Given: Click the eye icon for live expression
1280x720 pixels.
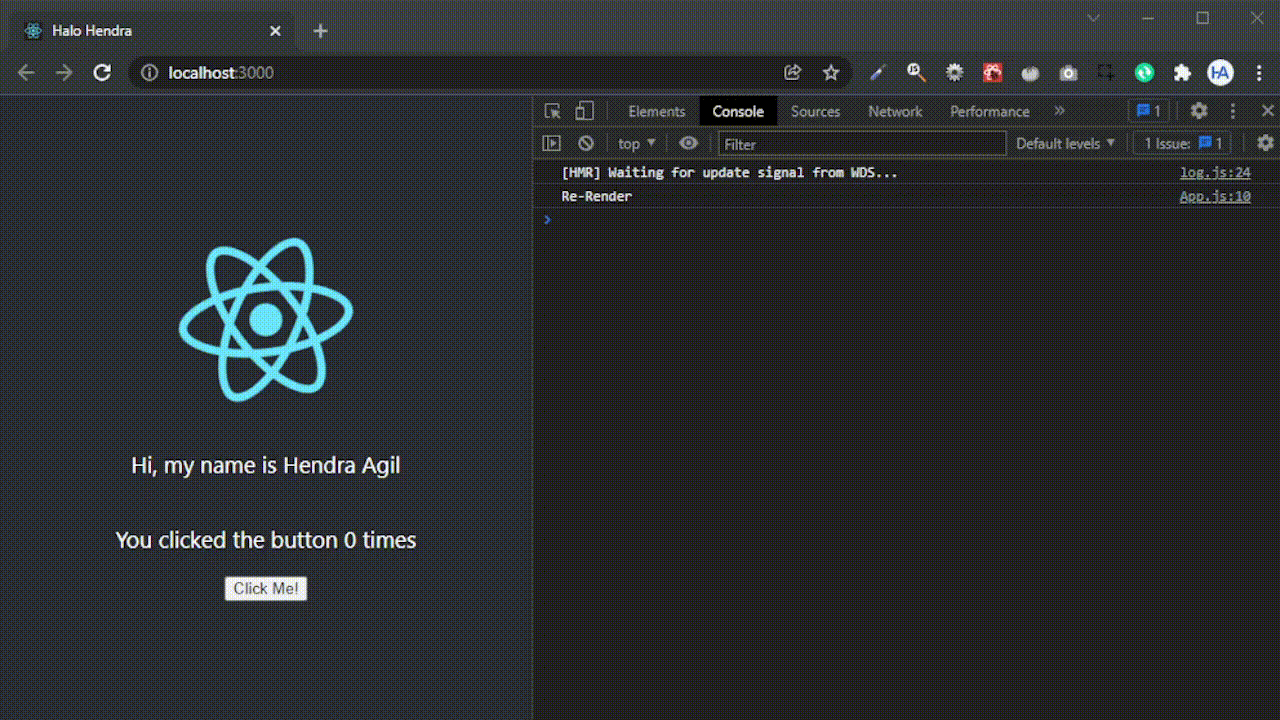Looking at the screenshot, I should [688, 143].
